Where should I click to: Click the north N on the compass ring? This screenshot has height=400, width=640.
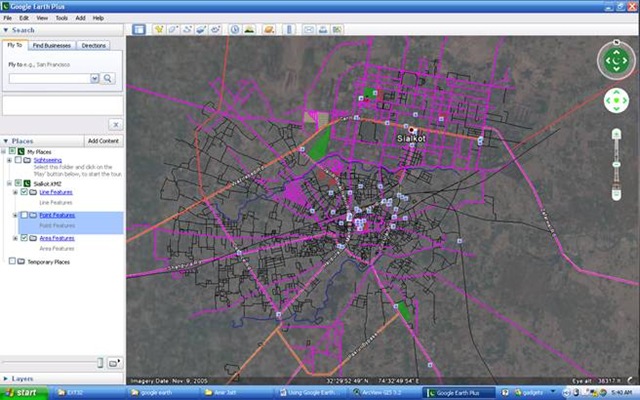[x=616, y=42]
